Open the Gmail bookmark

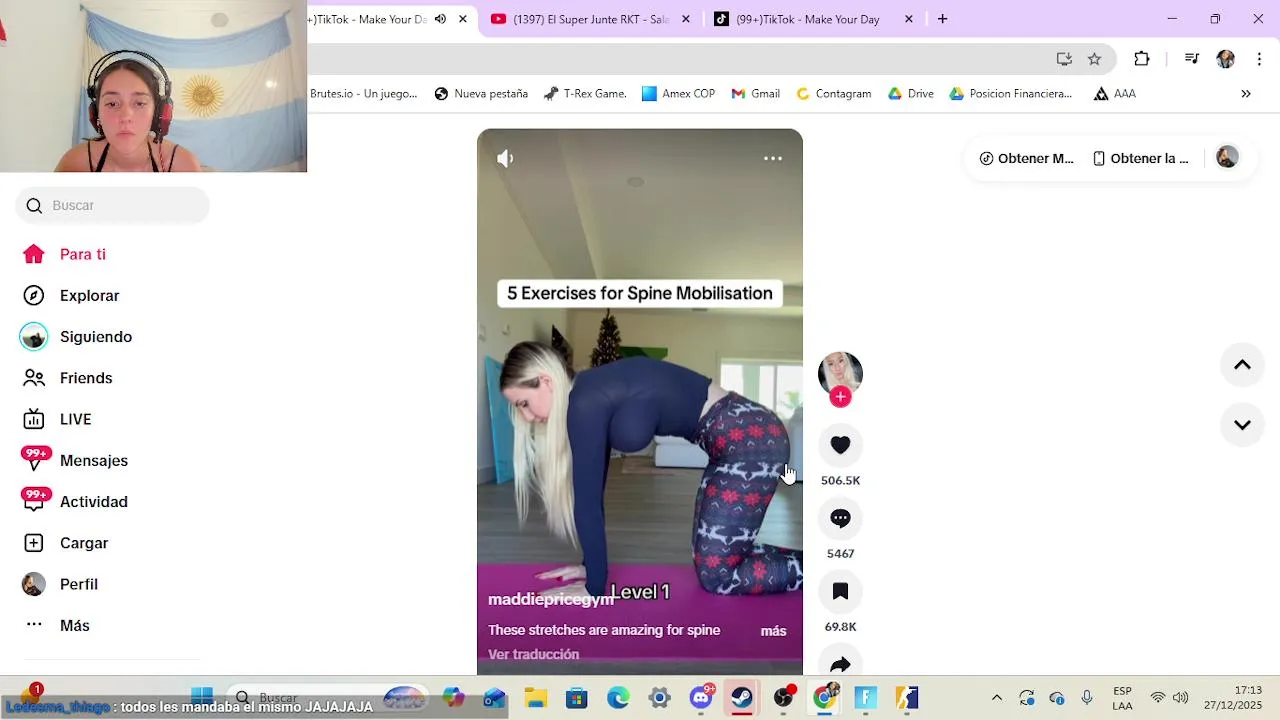point(755,94)
